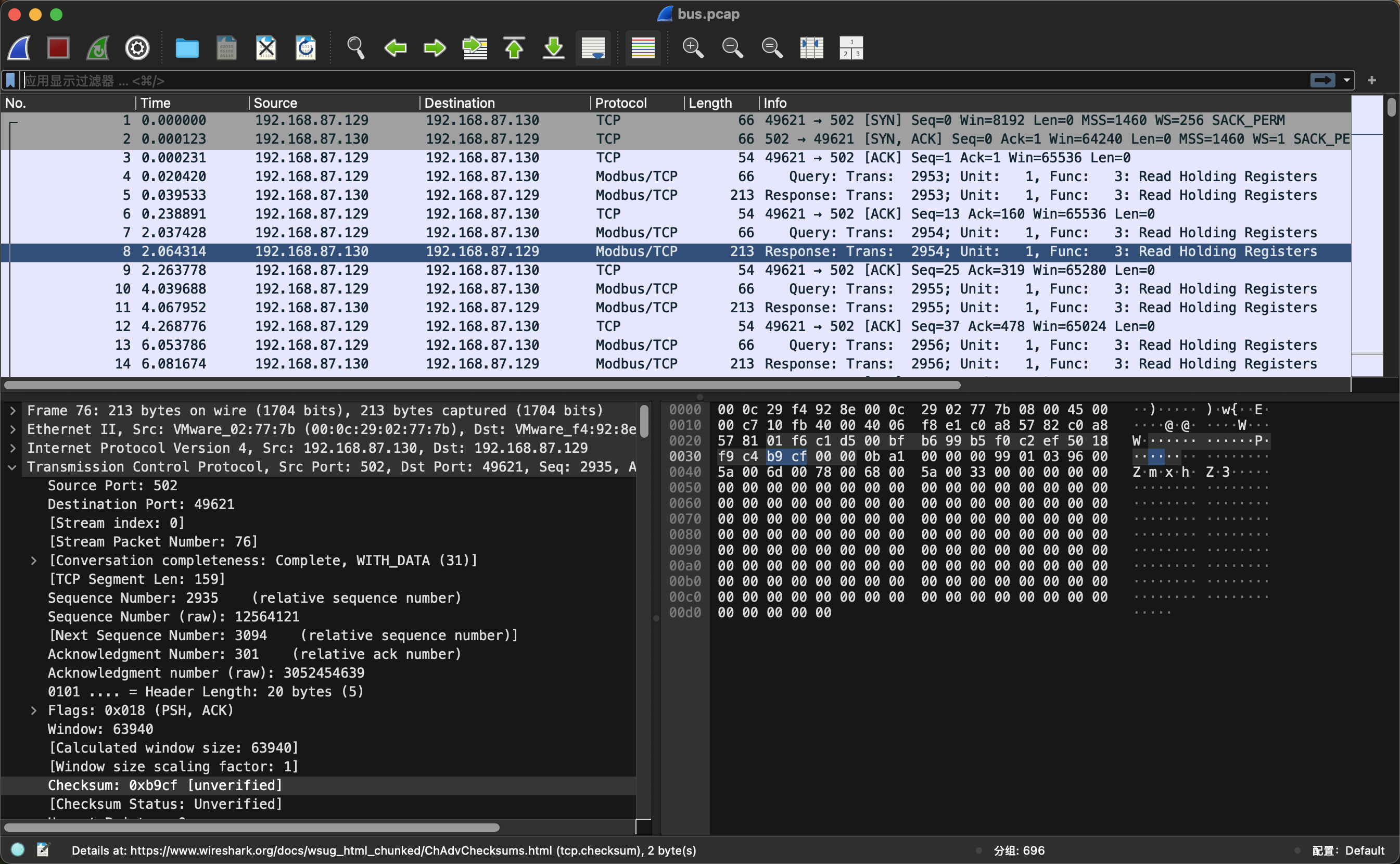Expand the Conversation completeness entry

[34, 561]
